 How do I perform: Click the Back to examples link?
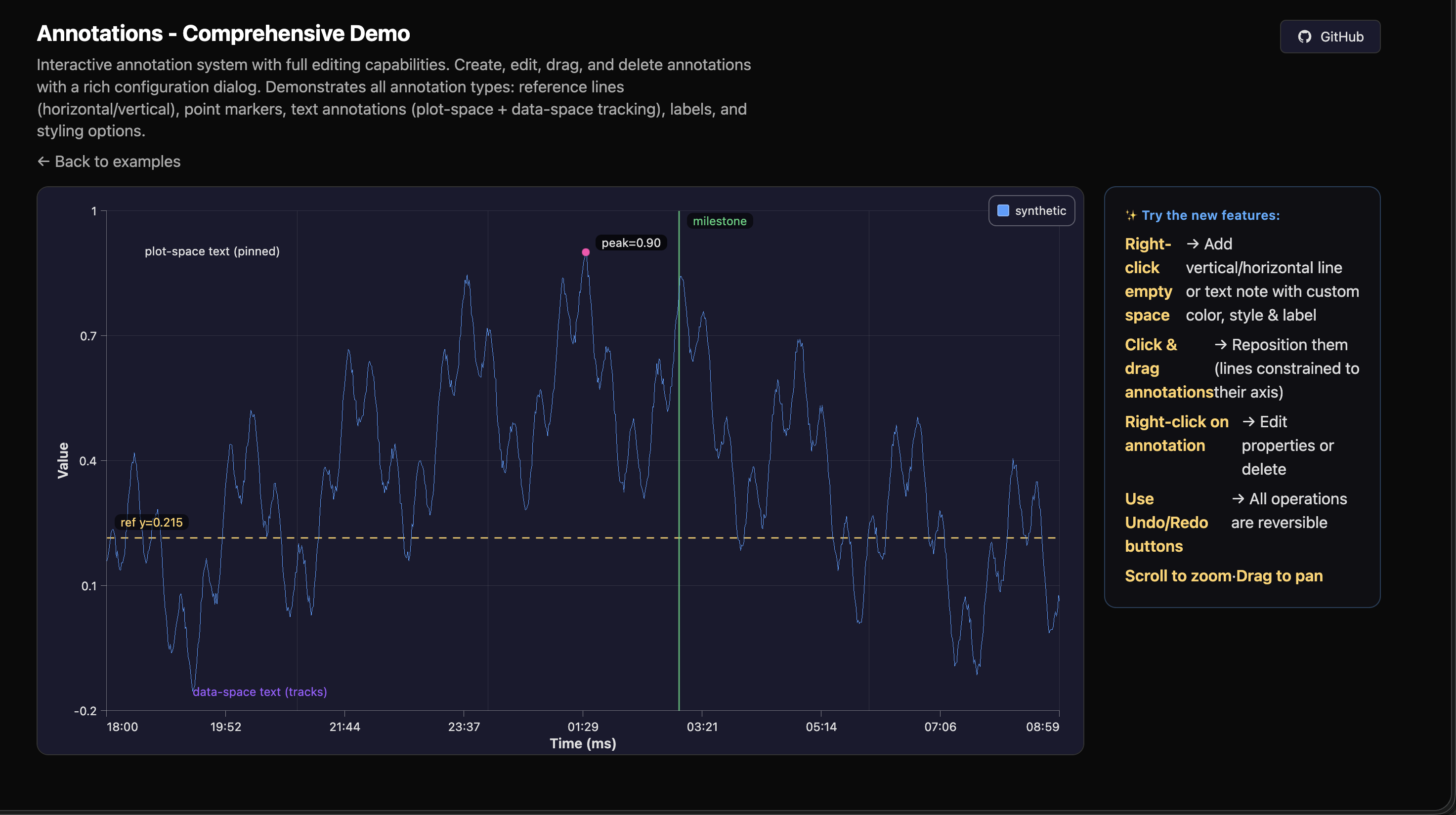tap(117, 162)
